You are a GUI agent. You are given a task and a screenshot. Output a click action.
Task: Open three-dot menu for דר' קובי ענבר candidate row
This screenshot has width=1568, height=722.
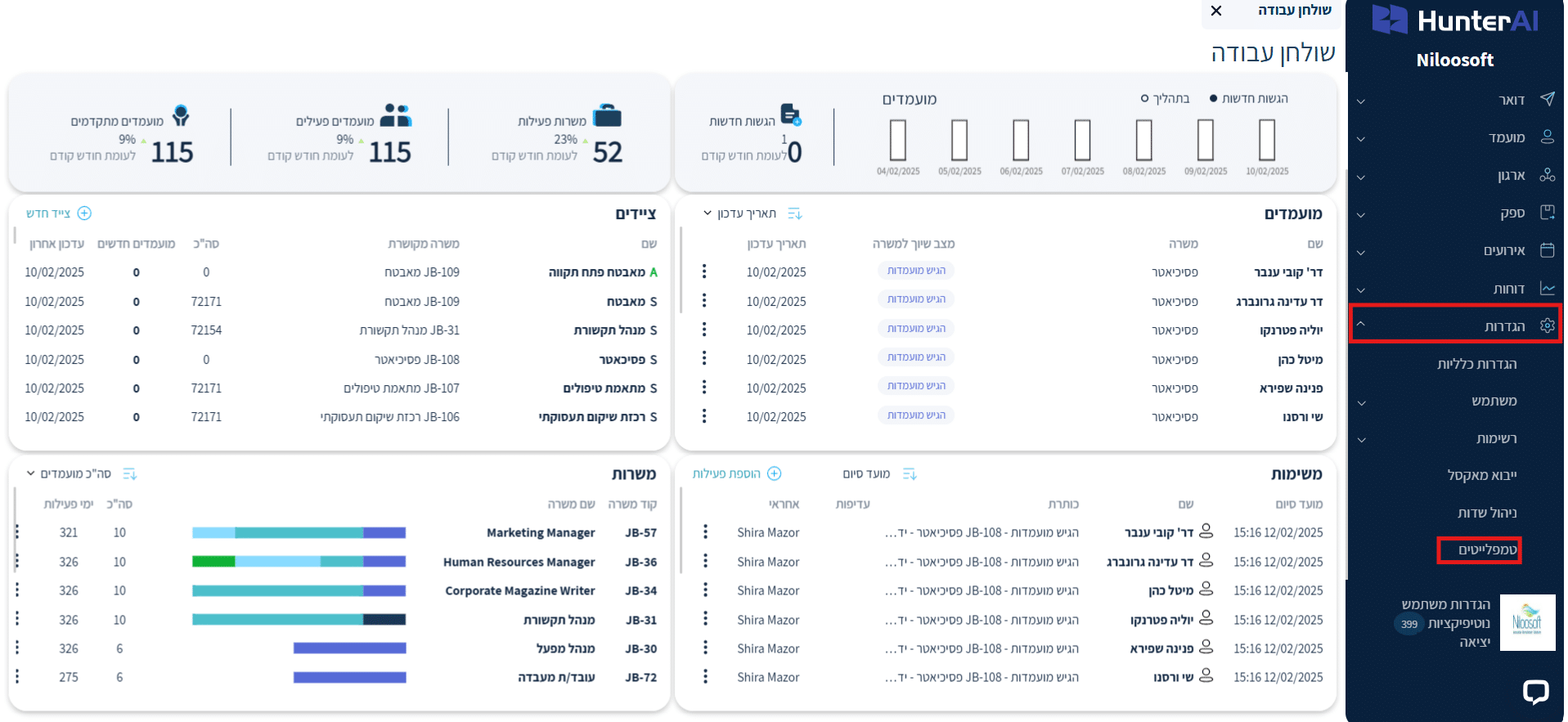[704, 271]
